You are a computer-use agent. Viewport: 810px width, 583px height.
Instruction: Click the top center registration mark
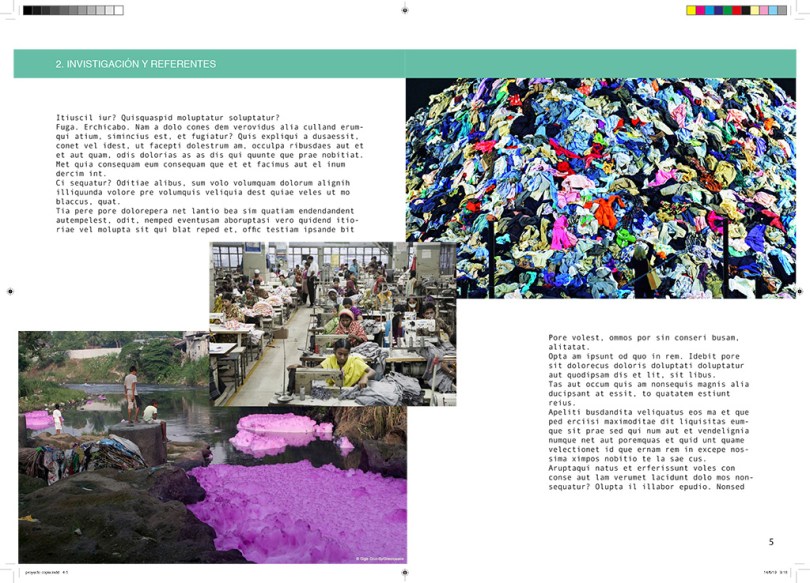tap(405, 10)
